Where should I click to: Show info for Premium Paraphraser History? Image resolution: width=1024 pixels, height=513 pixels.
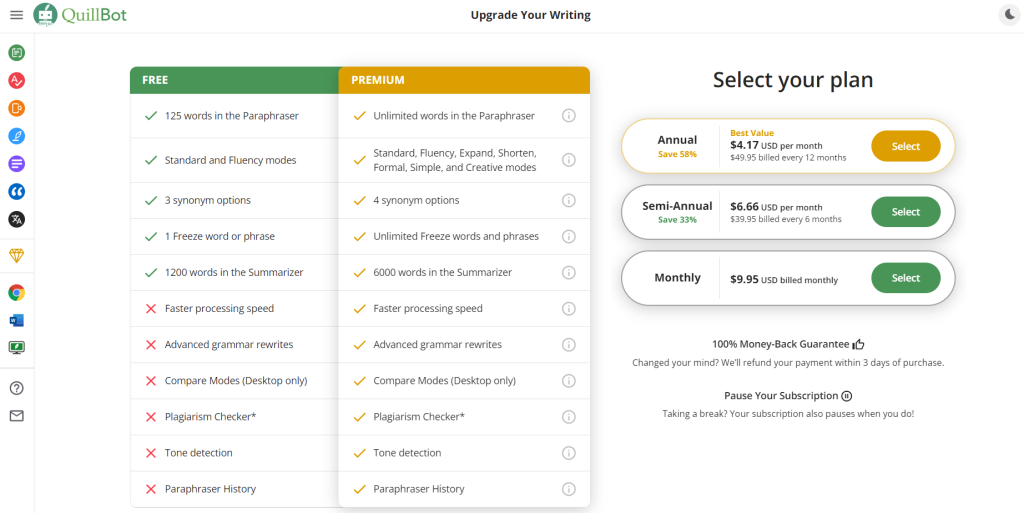(569, 489)
